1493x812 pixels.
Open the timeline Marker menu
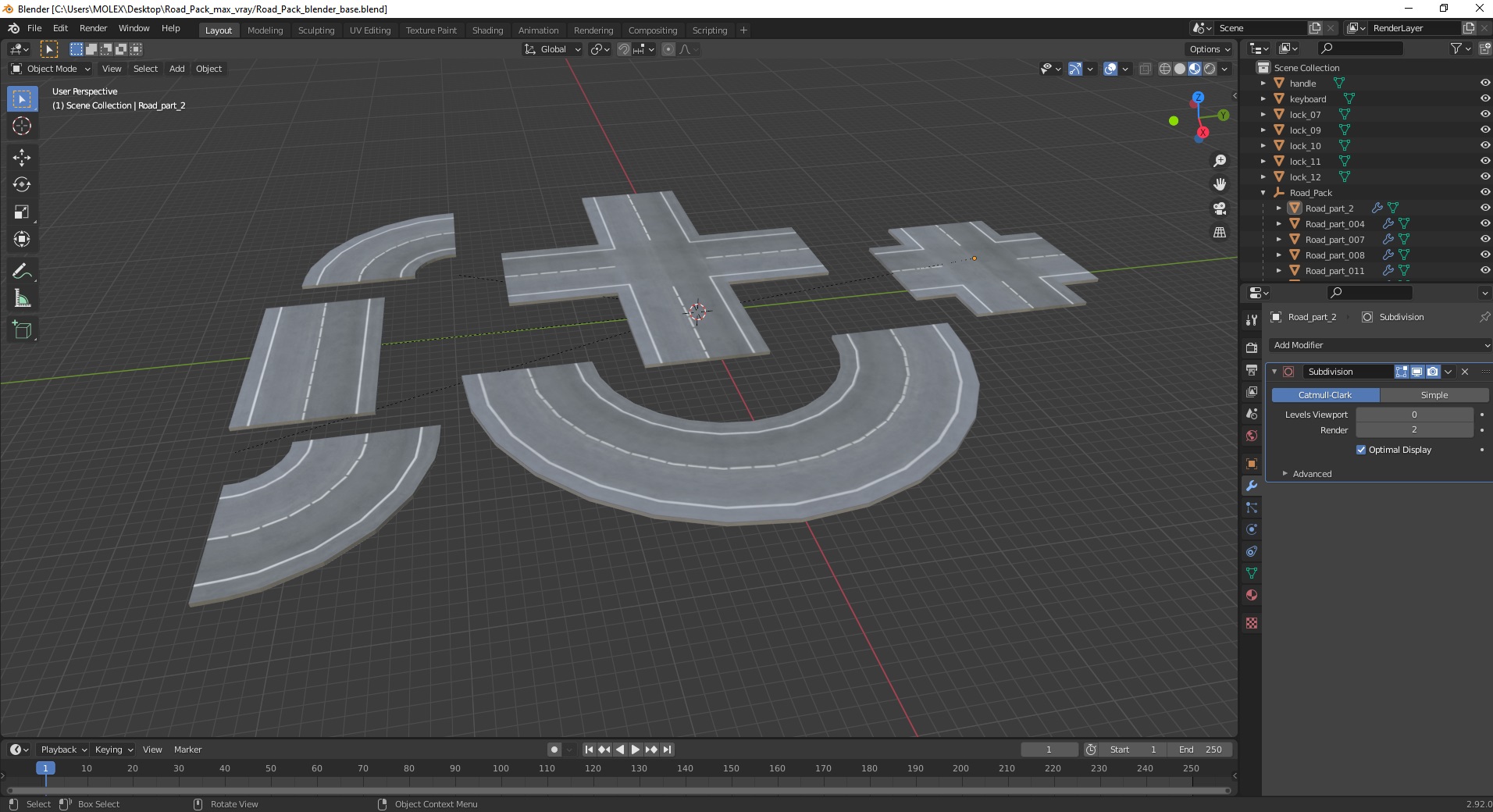[187, 750]
